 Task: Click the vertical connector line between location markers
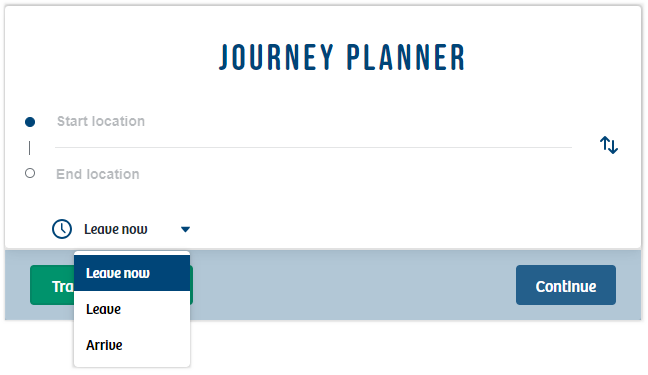coord(29,148)
